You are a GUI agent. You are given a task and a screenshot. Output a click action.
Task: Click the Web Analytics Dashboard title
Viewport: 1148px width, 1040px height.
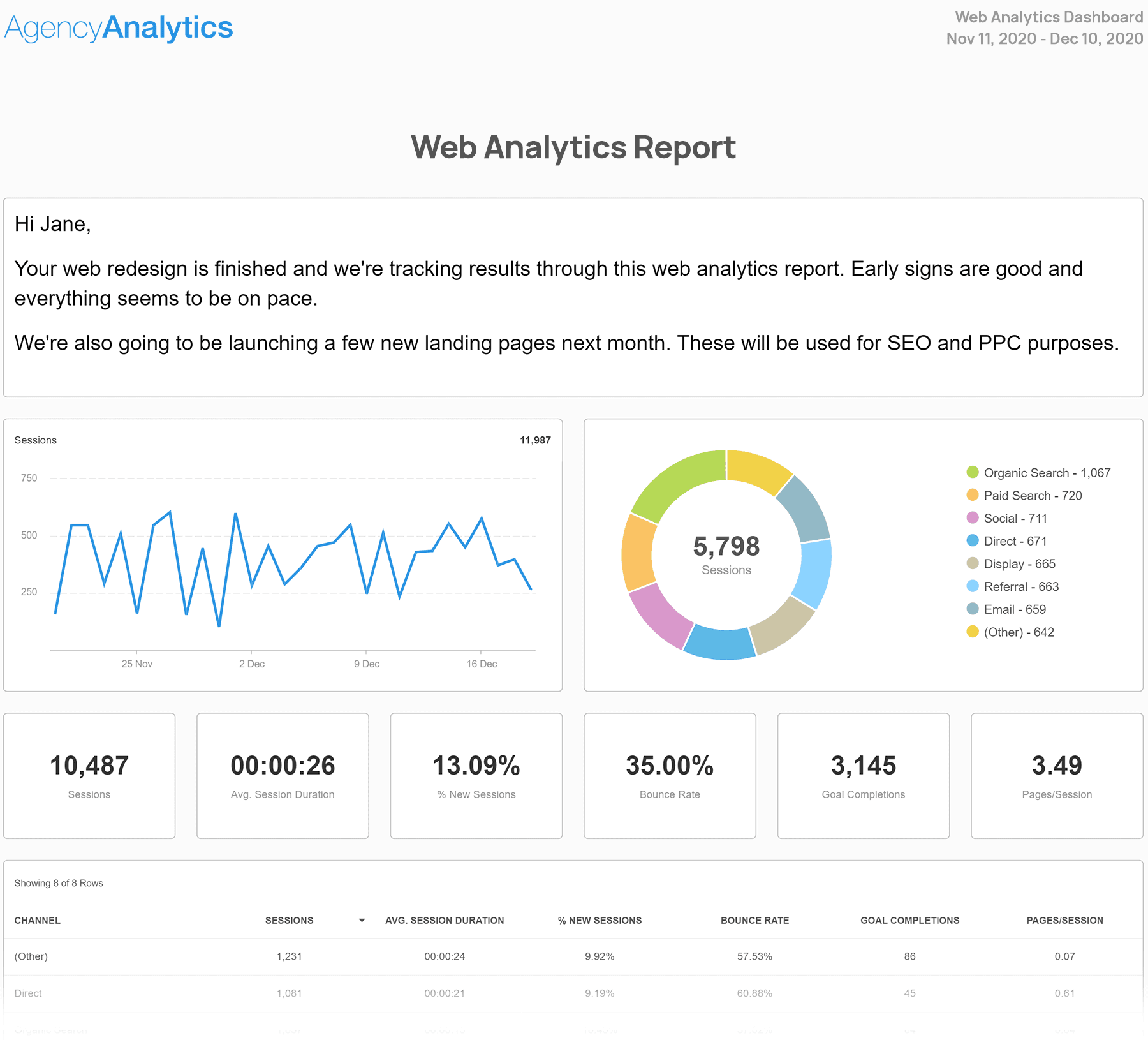pos(1049,17)
